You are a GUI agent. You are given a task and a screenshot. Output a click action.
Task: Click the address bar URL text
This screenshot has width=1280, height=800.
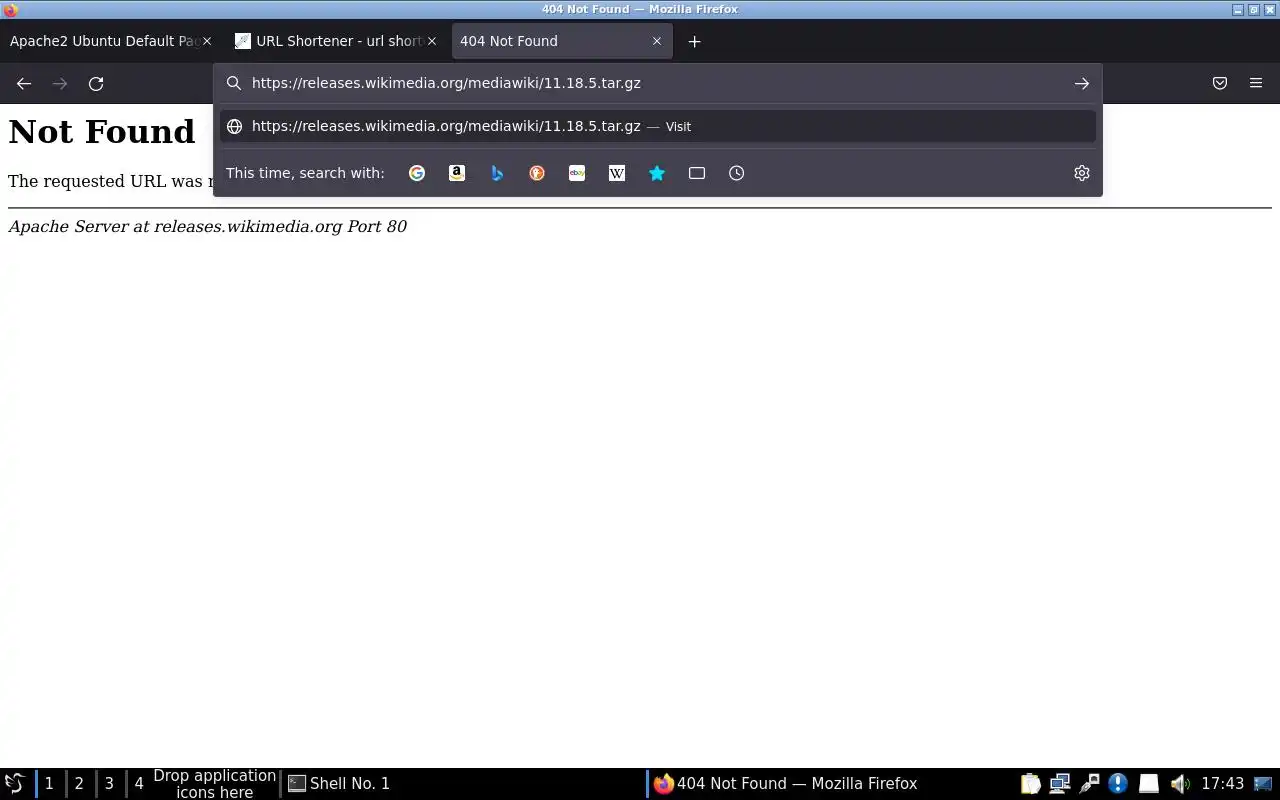(x=446, y=83)
